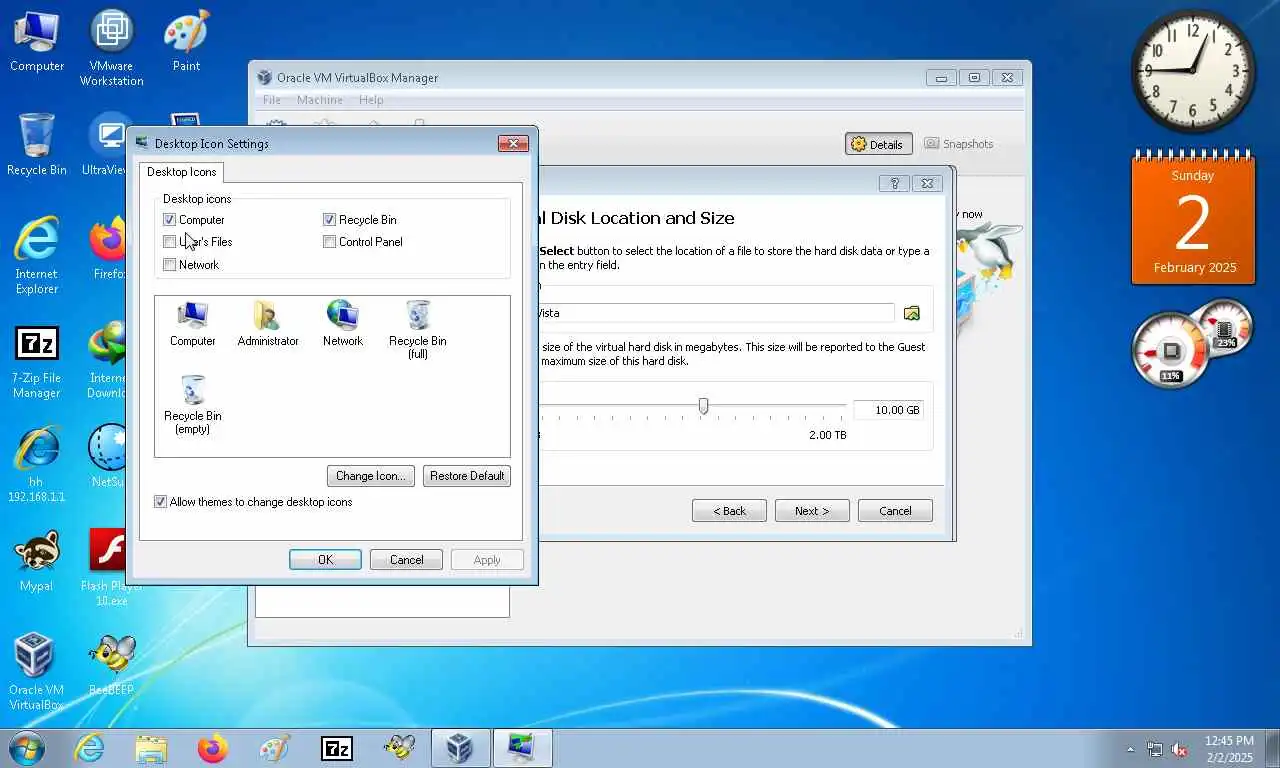This screenshot has height=768, width=1280.
Task: Open Paint from the taskbar
Action: 275,748
